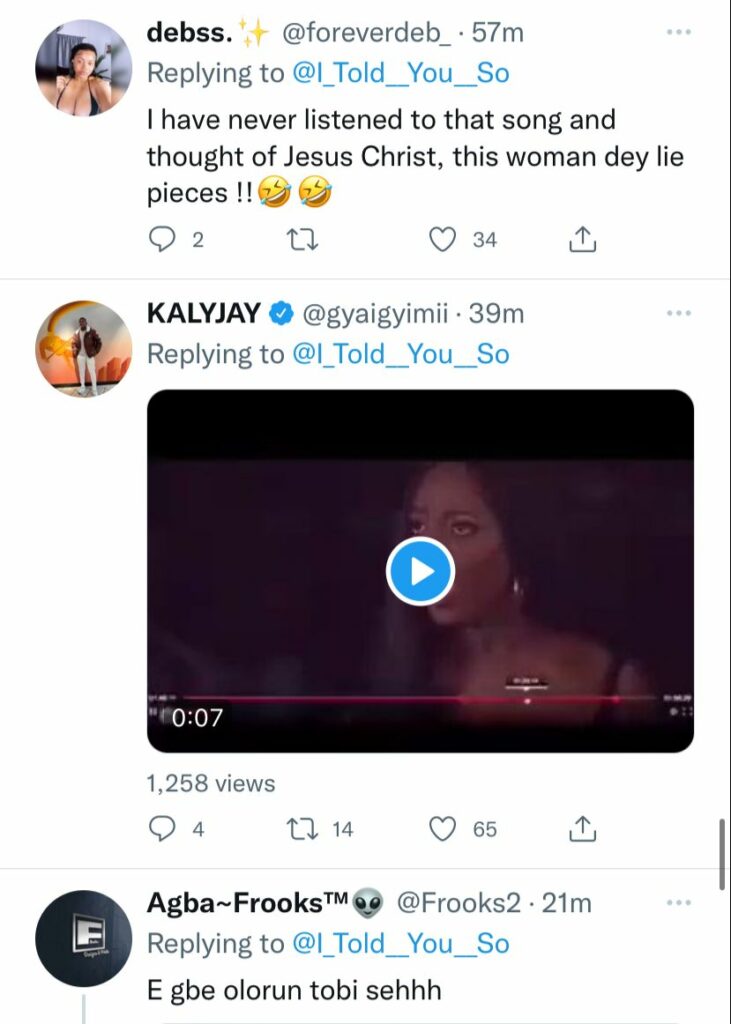Open @I_Told_You_So link in KALYJAY reply
The width and height of the screenshot is (731, 1024).
400,355
